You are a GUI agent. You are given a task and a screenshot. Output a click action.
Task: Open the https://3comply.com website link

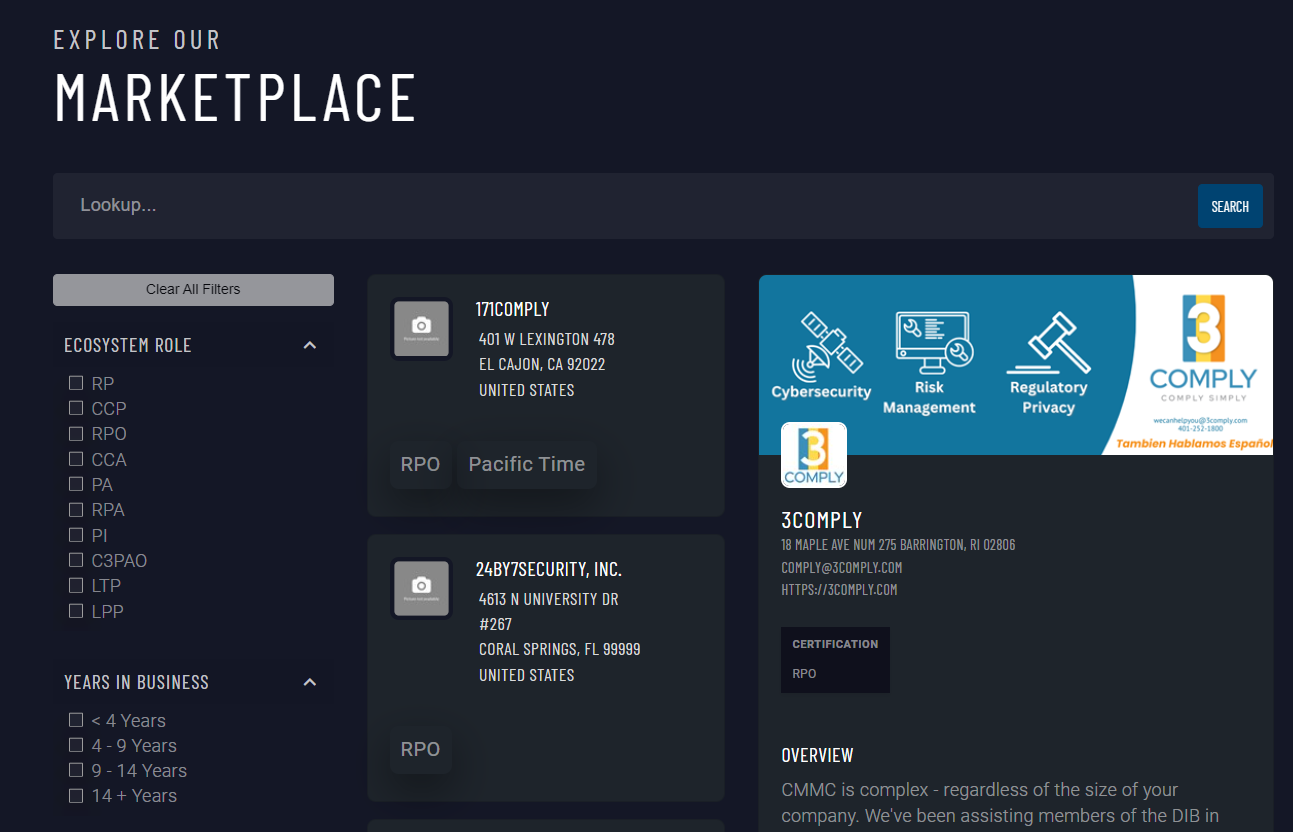pos(839,589)
